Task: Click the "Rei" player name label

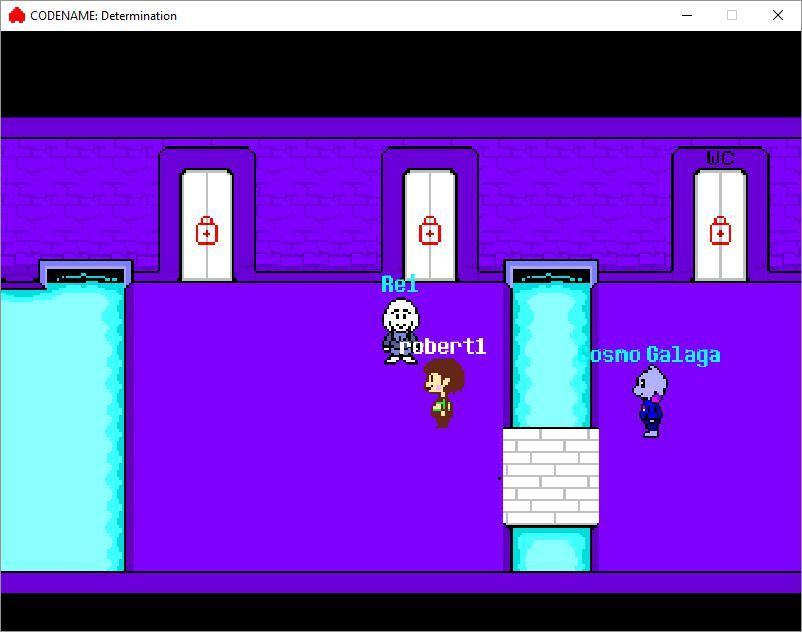Action: point(400,284)
